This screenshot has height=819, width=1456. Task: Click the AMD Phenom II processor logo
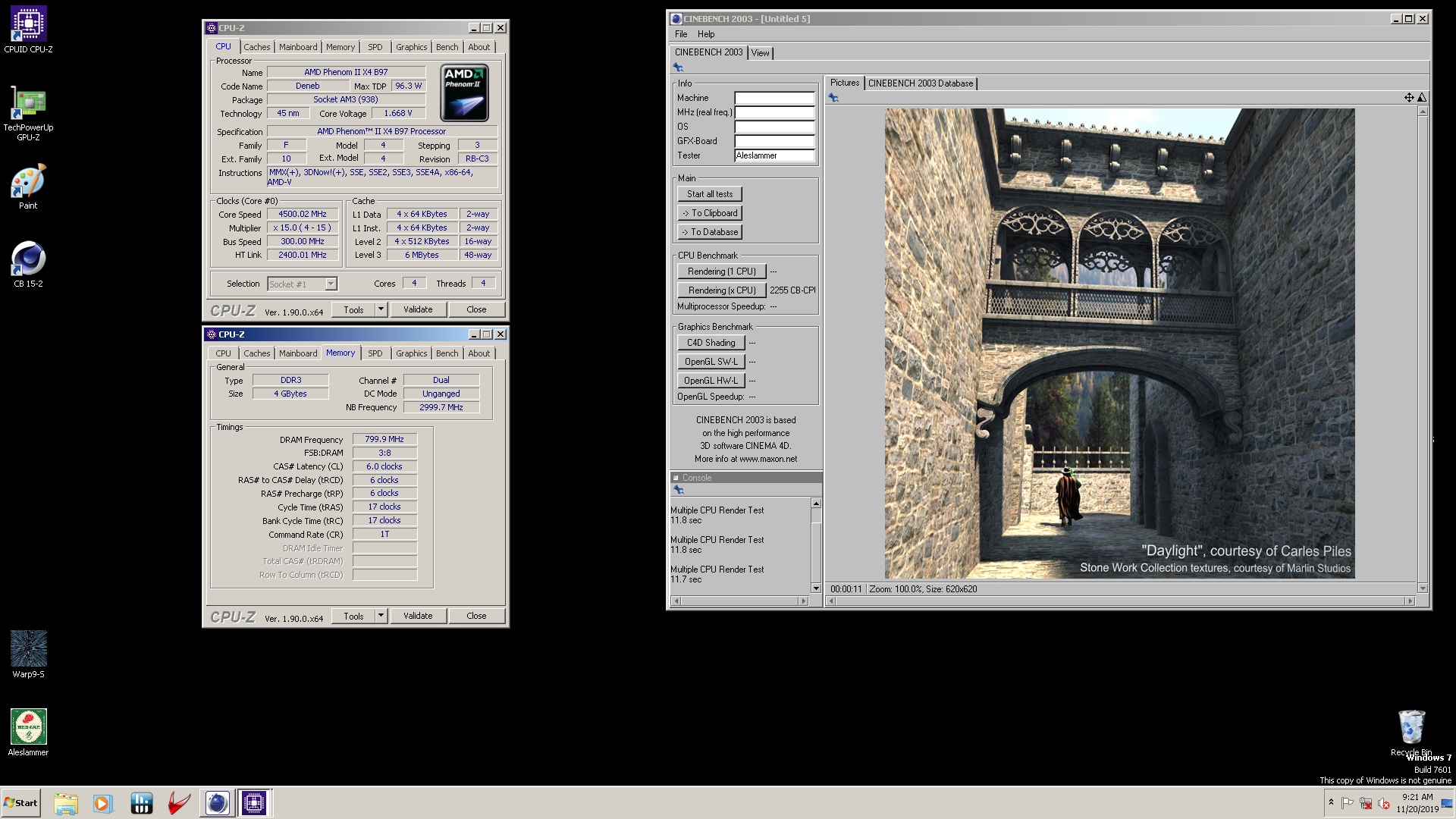point(465,93)
